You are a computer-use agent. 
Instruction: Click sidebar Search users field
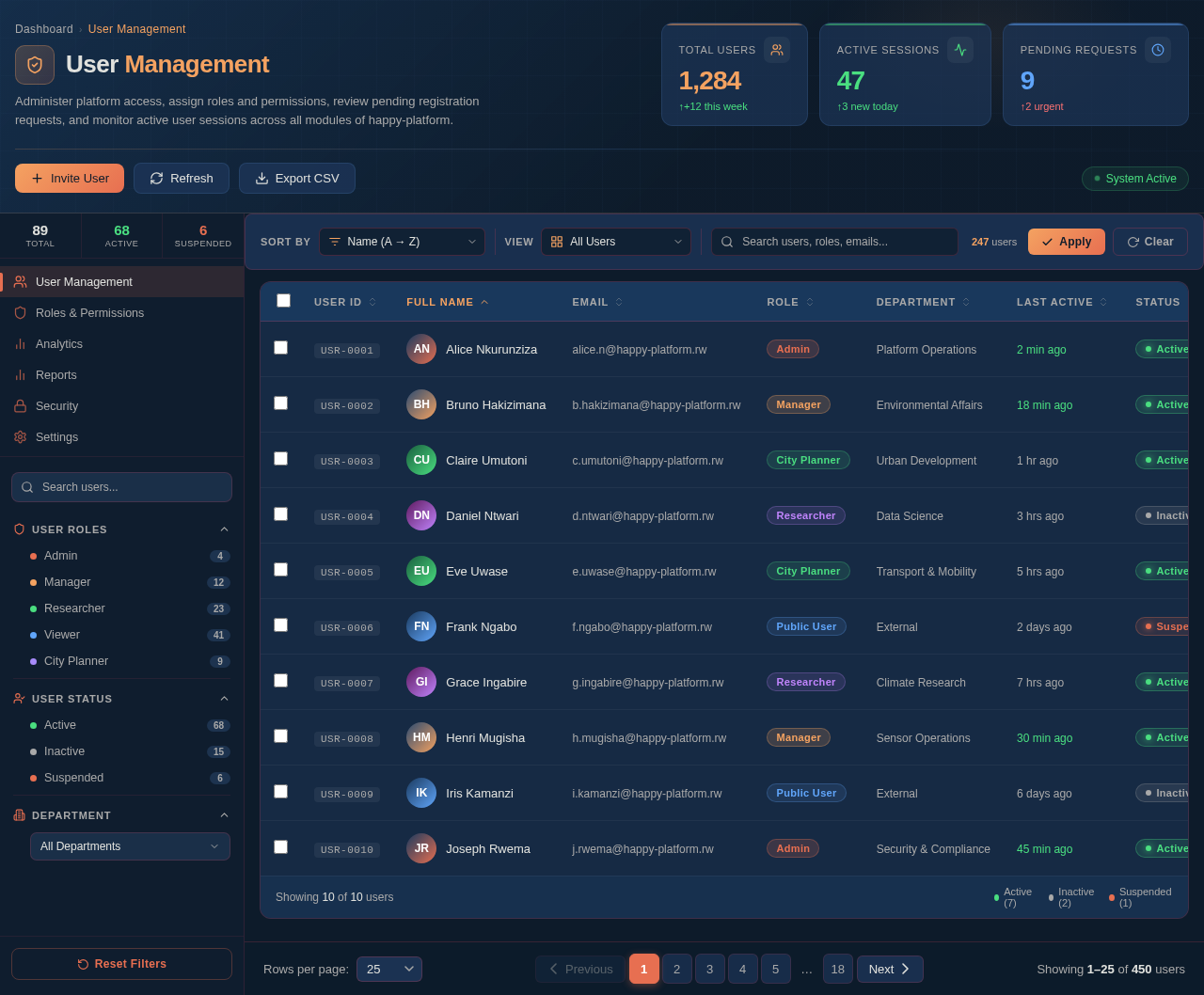tap(122, 487)
